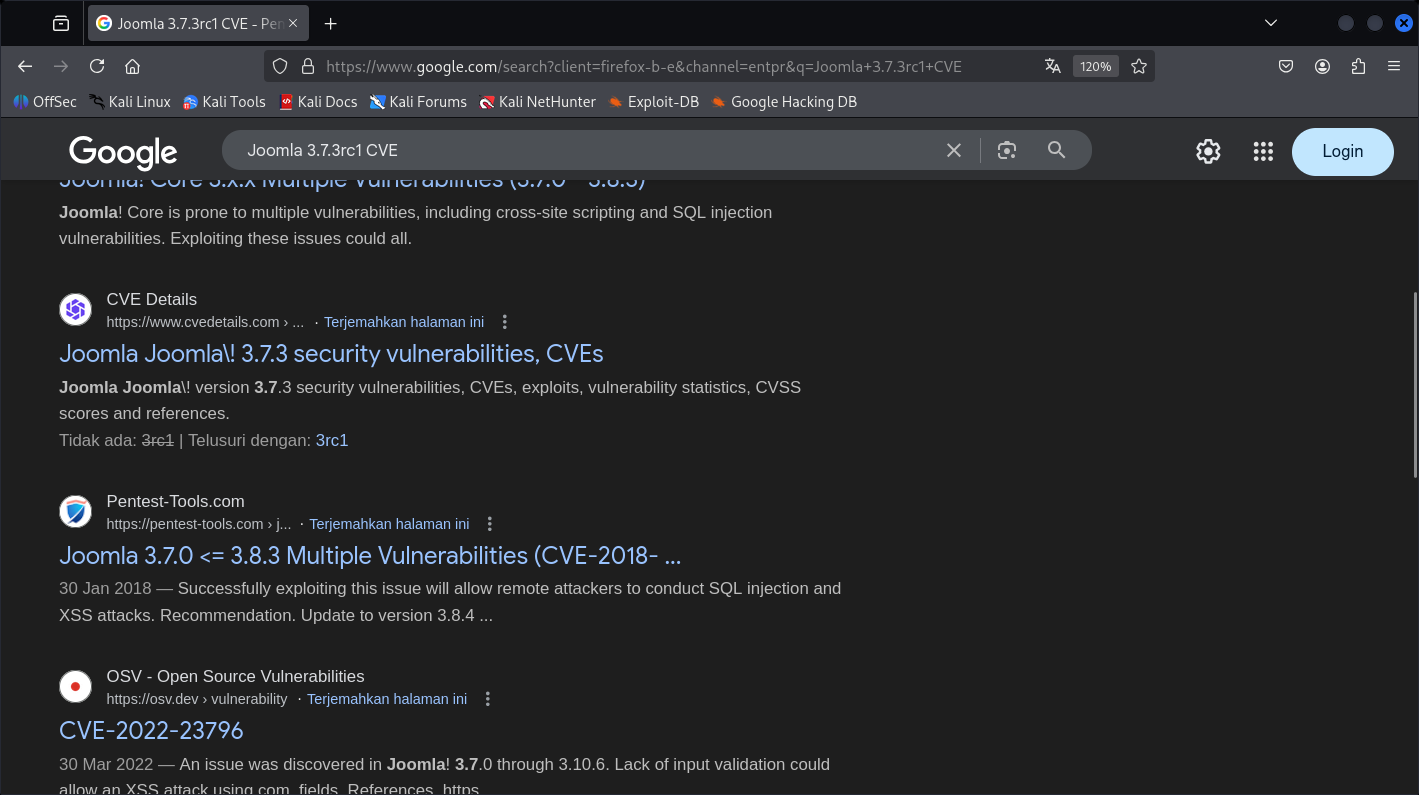Open more options for CVE Details result
Viewport: 1419px width, 795px height.
[504, 322]
